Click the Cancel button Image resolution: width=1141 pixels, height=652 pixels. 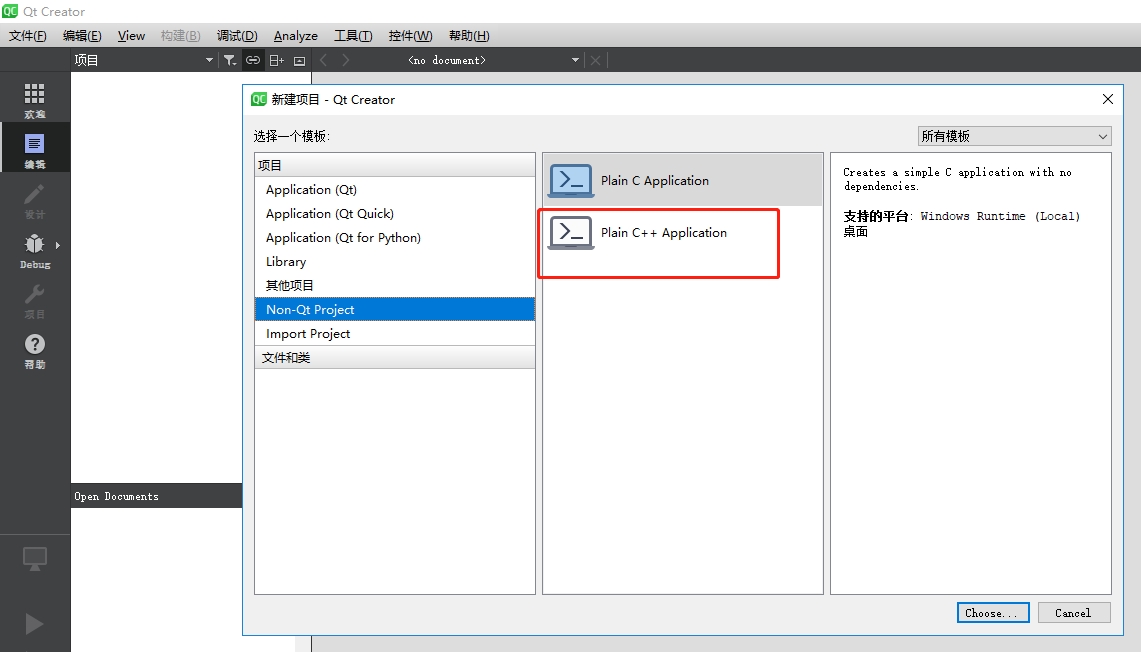1074,613
